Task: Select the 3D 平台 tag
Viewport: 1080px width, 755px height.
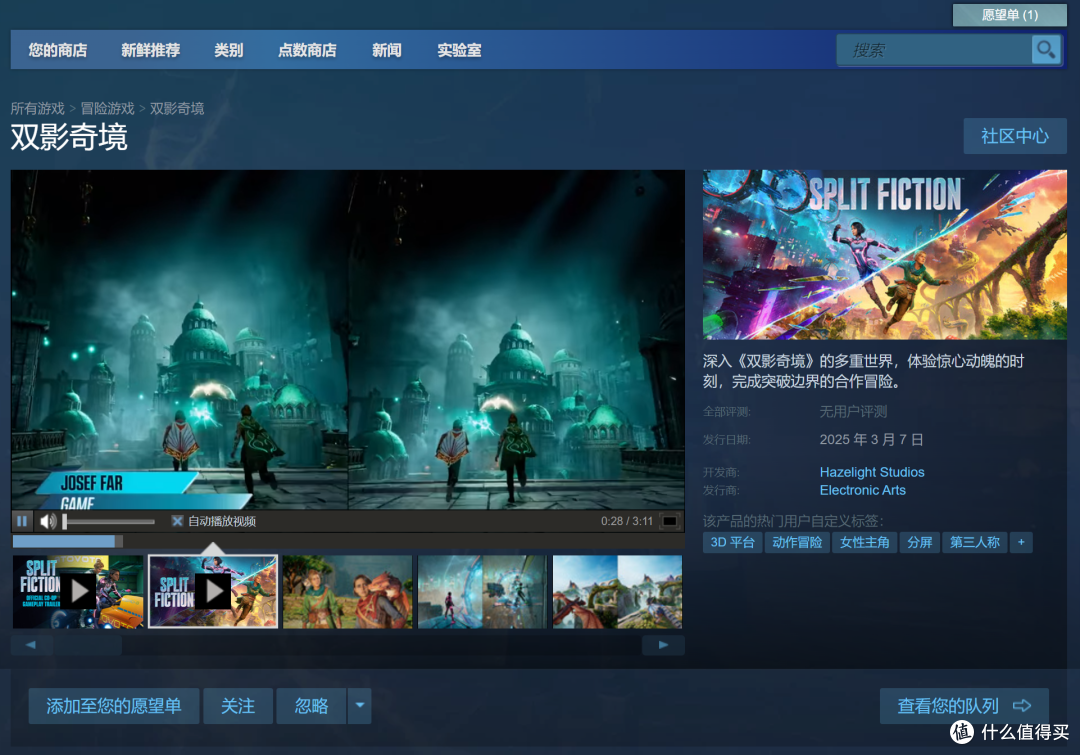Action: tap(732, 542)
